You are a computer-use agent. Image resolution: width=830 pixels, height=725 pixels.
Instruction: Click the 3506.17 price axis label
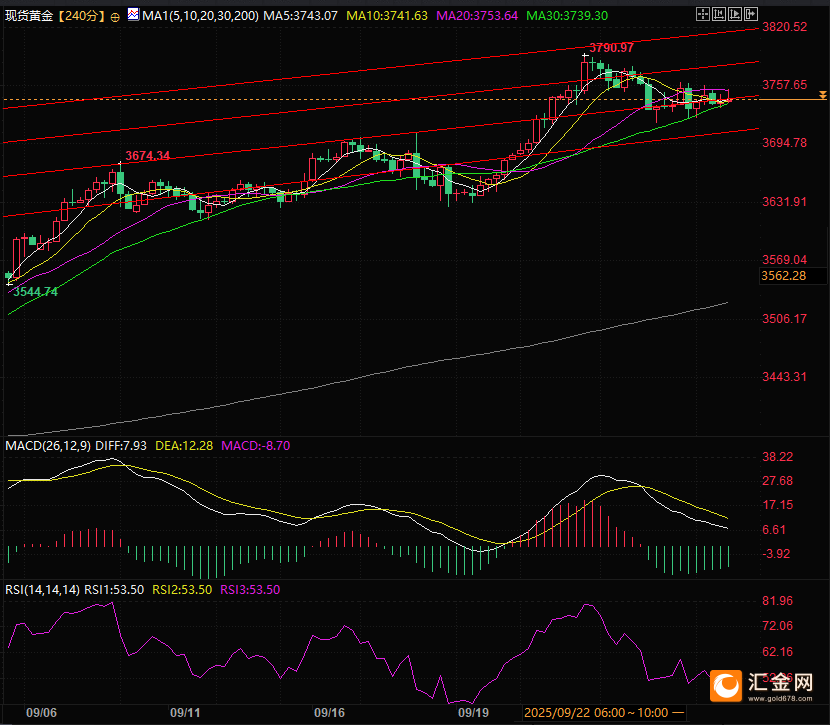click(x=784, y=319)
